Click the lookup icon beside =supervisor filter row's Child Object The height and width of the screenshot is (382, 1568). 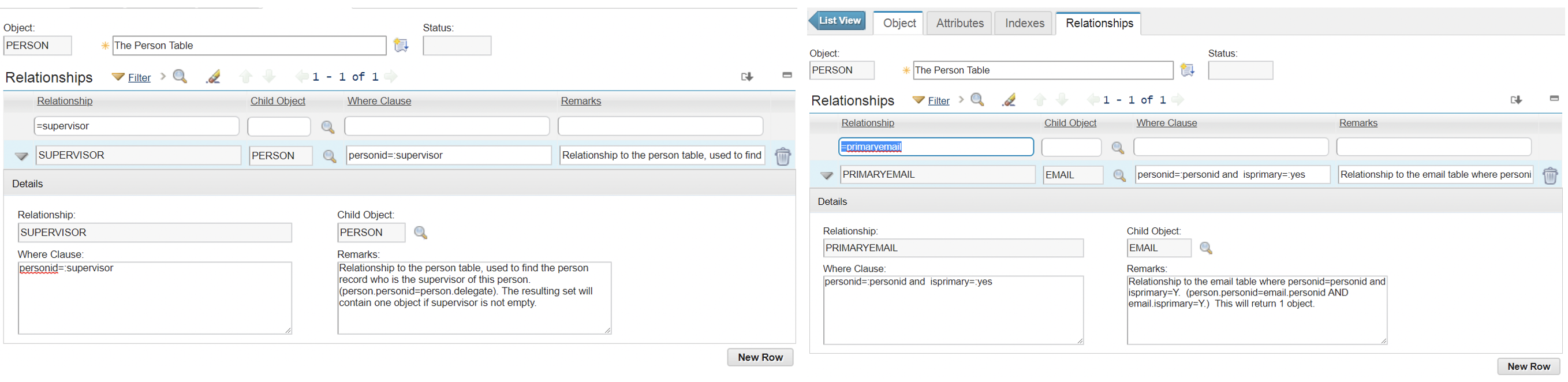[327, 127]
